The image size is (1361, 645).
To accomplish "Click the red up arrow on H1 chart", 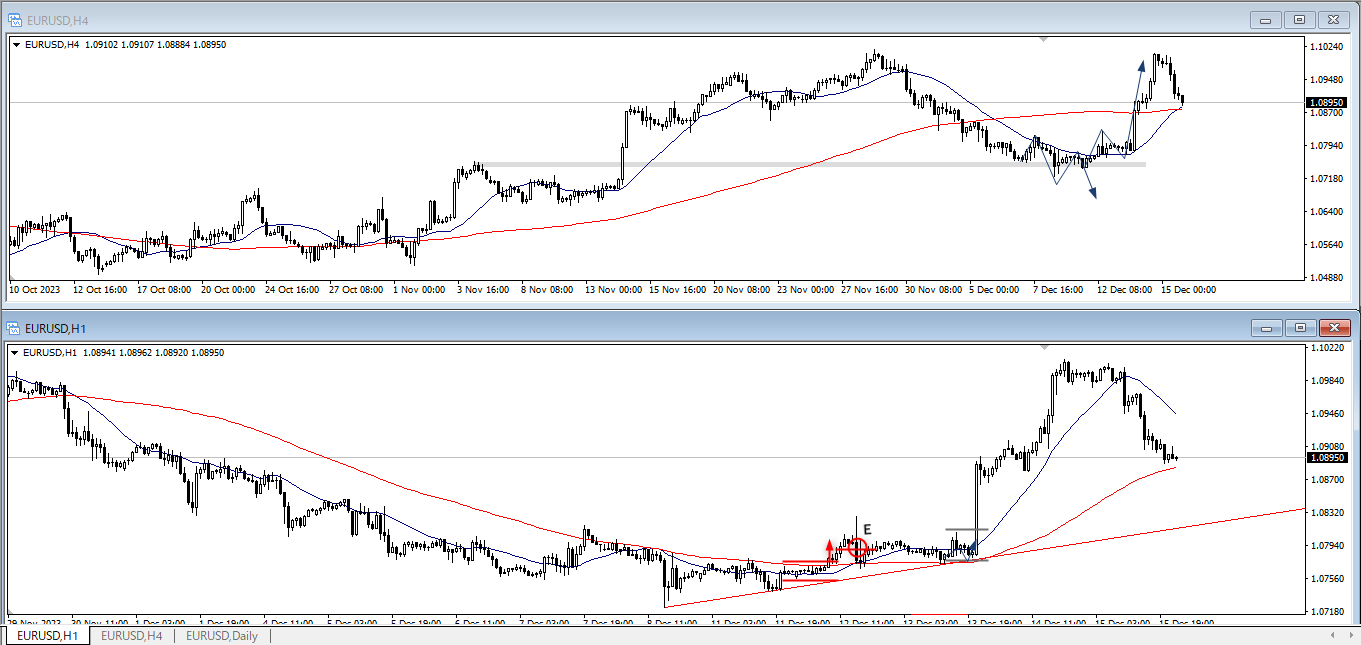I will pyautogui.click(x=829, y=549).
